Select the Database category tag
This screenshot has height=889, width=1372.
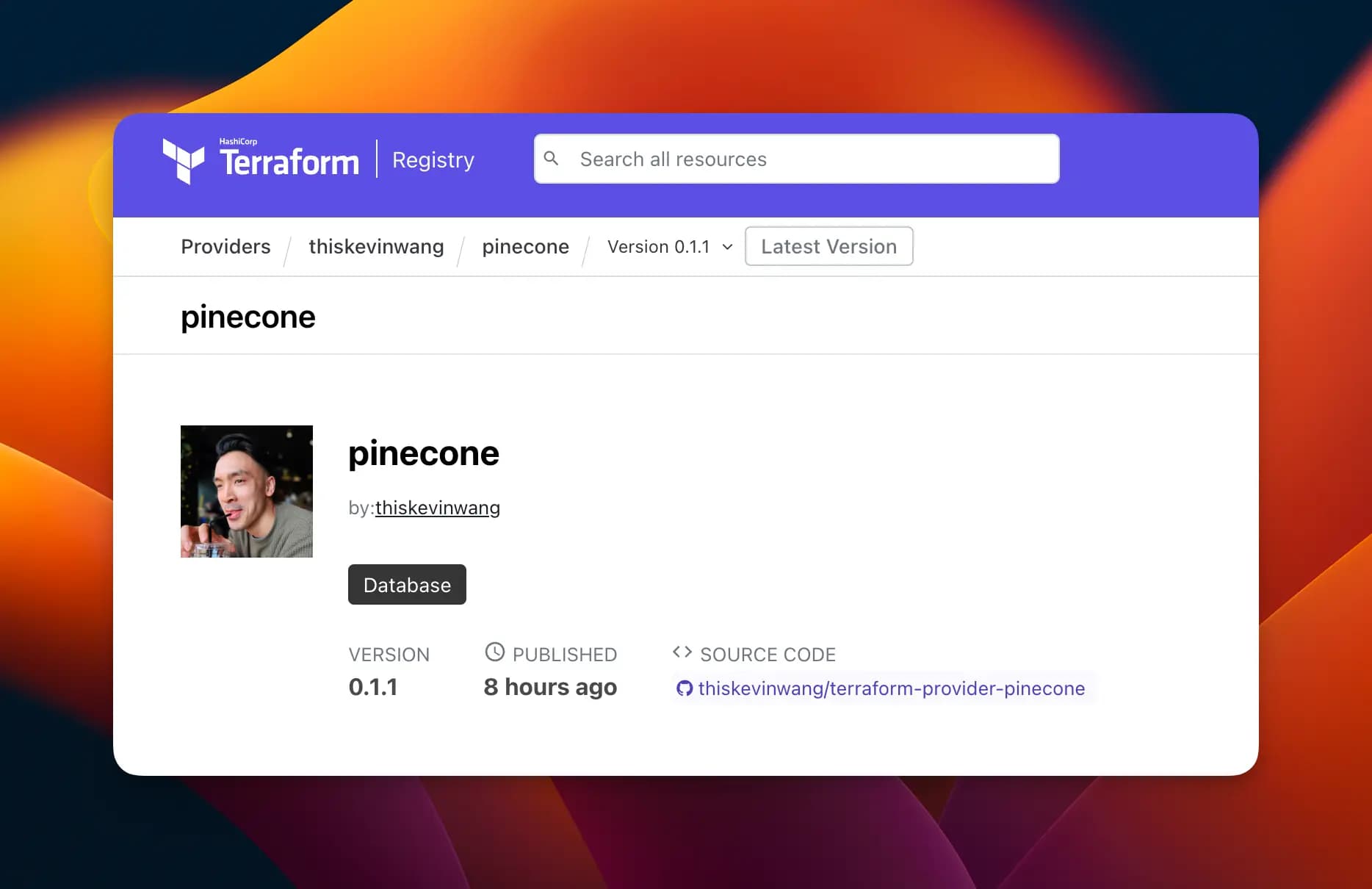point(407,585)
